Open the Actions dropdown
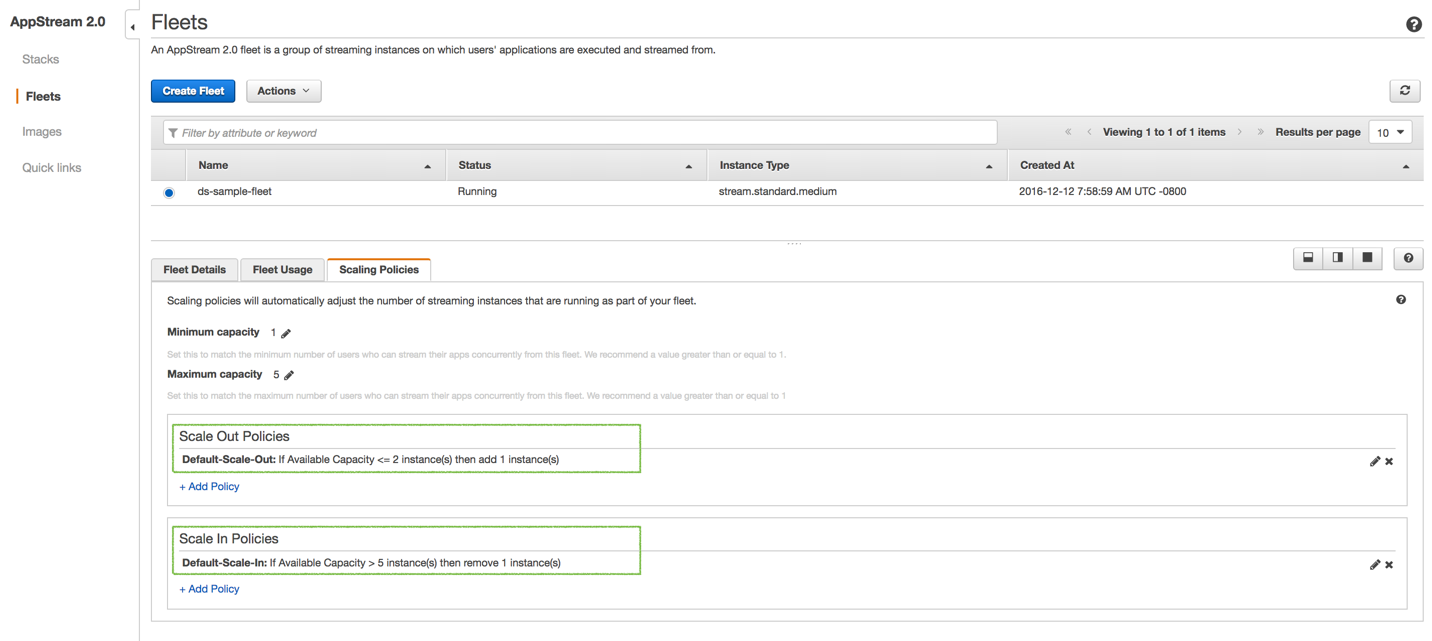The image size is (1432, 641). pos(283,91)
